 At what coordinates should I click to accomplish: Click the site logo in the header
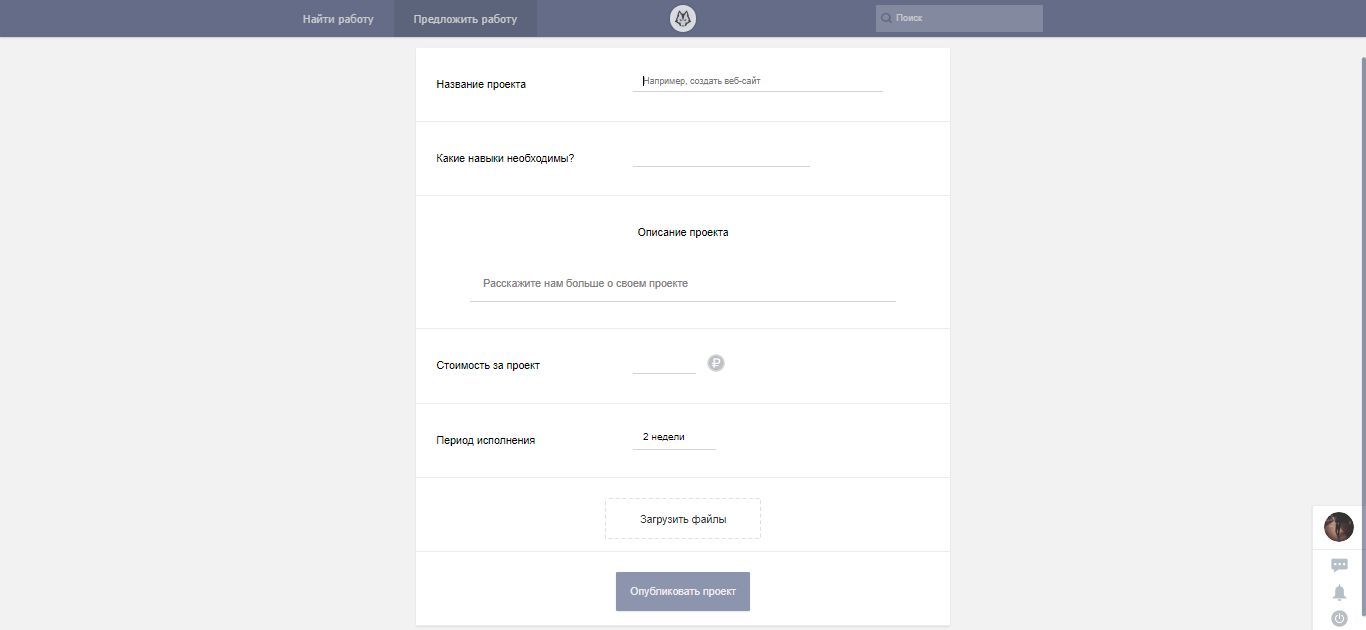[683, 18]
